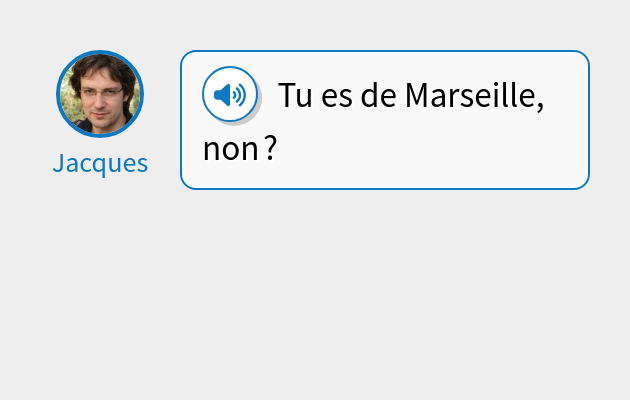Click the letter "J" in the name Jacques

(x=58, y=163)
